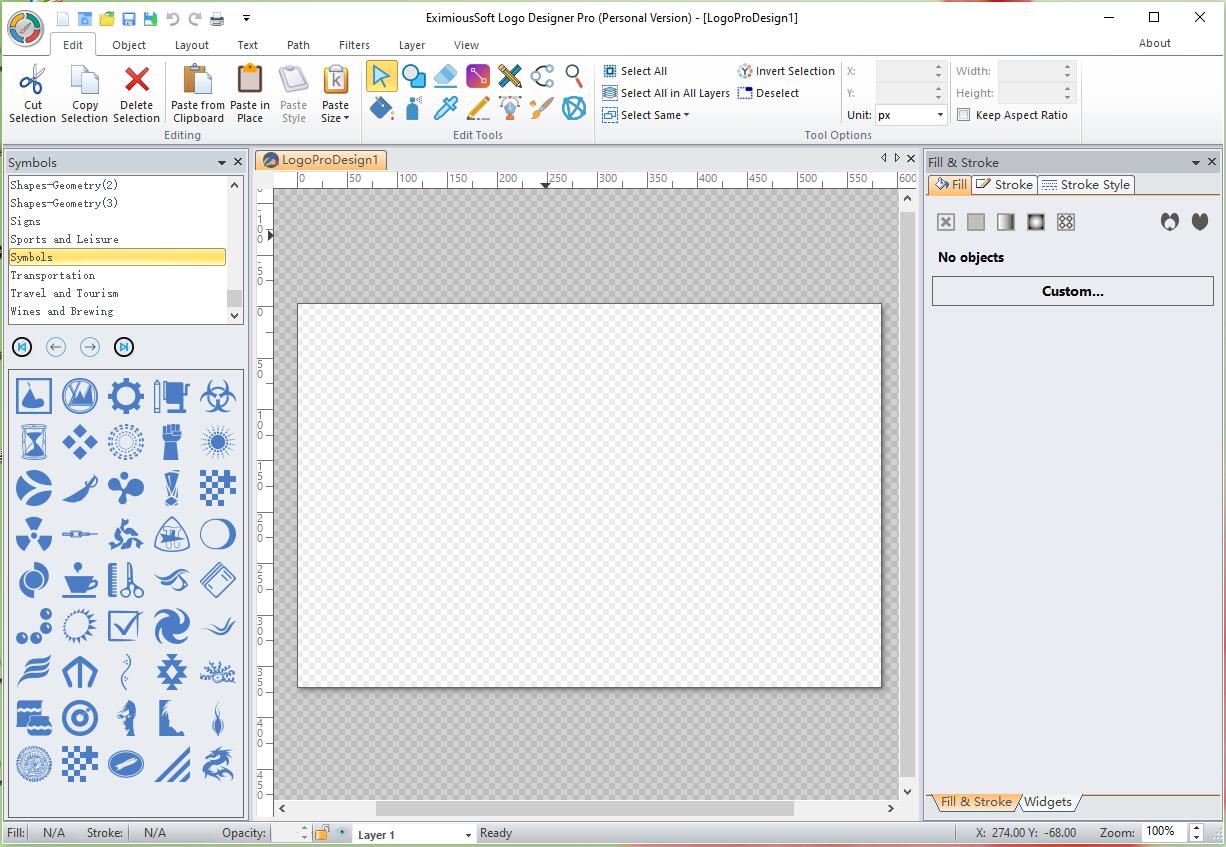Jump to first page of symbols
The image size is (1226, 847).
tap(22, 347)
